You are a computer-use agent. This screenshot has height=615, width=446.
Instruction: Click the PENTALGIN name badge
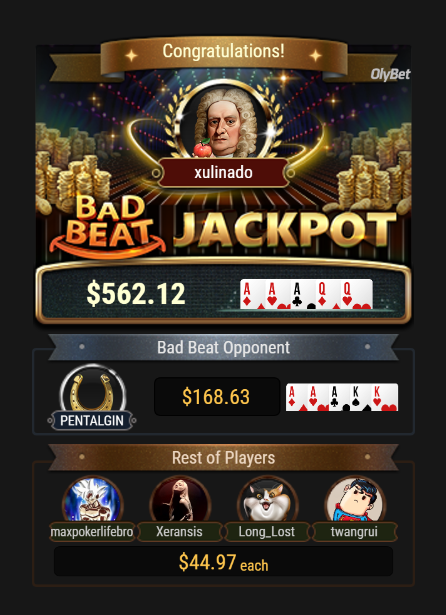click(92, 420)
